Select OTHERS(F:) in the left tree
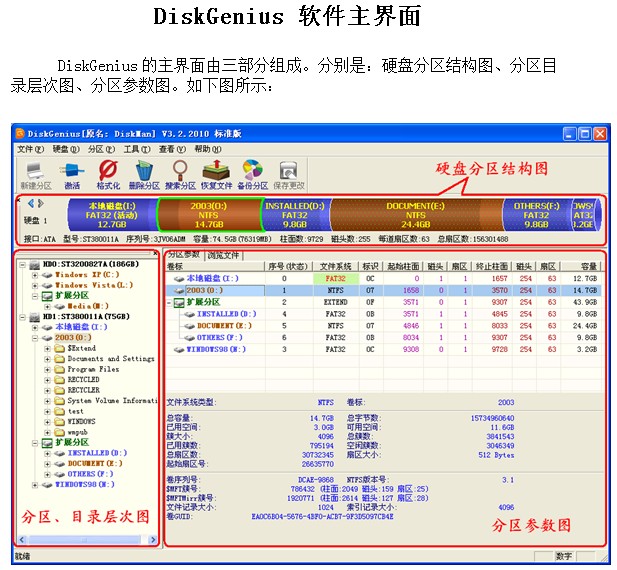 (x=91, y=474)
